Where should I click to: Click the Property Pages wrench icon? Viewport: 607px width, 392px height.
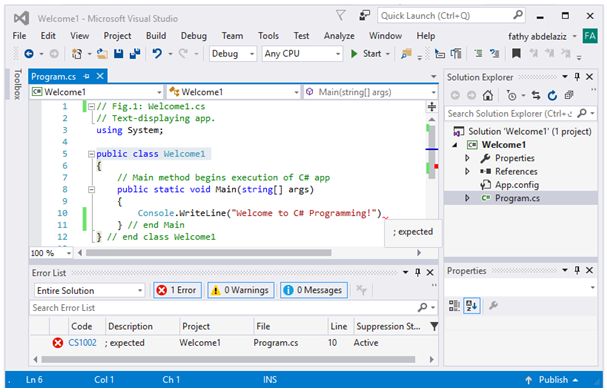point(493,305)
